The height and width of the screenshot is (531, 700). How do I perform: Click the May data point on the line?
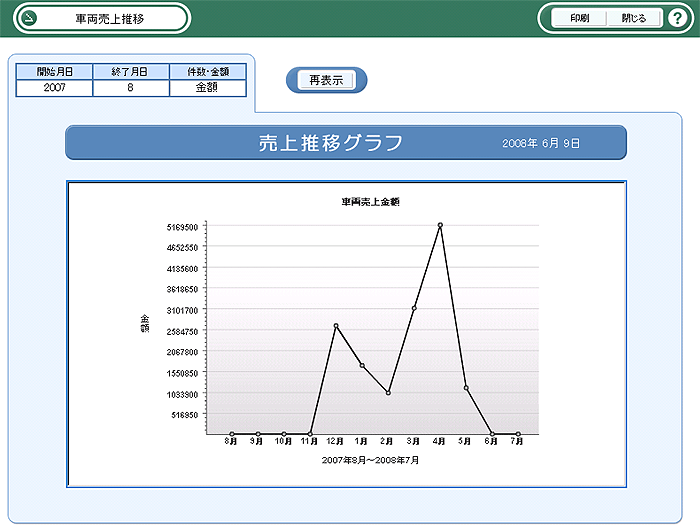(x=466, y=388)
